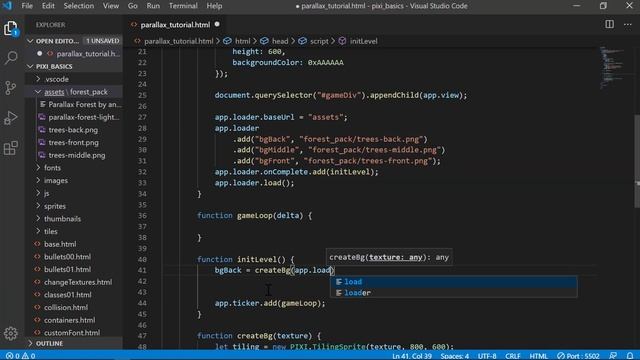Choose the 'loader' autocomplete suggestion

click(453, 293)
